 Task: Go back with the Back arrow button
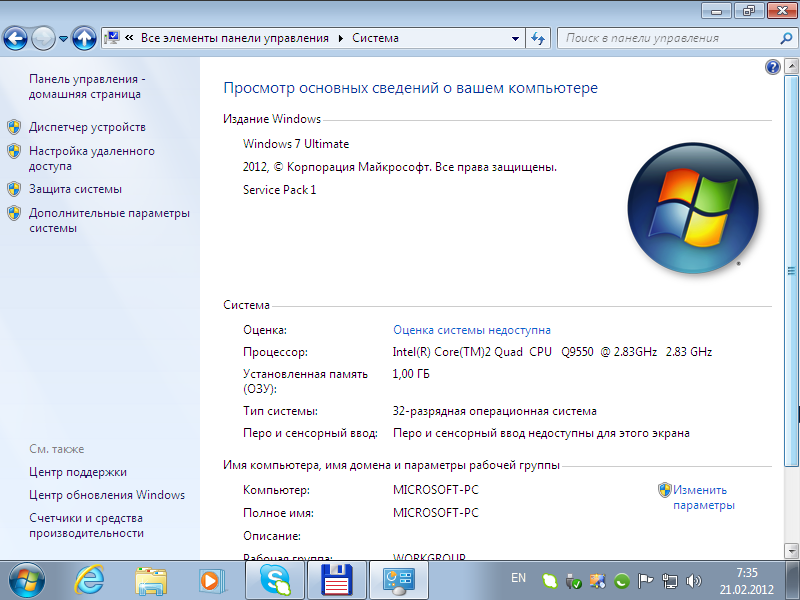(x=15, y=38)
